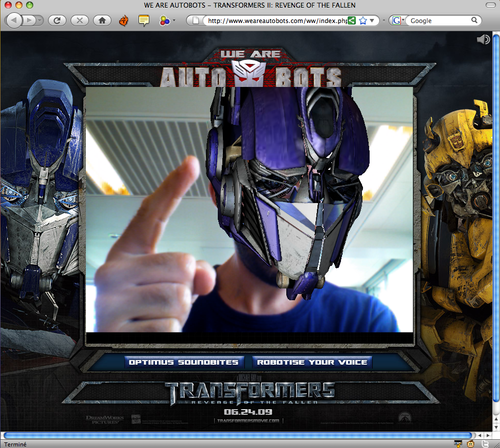Viewport: 500px width, 448px height.
Task: Go back to the previous page
Action: pos(14,21)
